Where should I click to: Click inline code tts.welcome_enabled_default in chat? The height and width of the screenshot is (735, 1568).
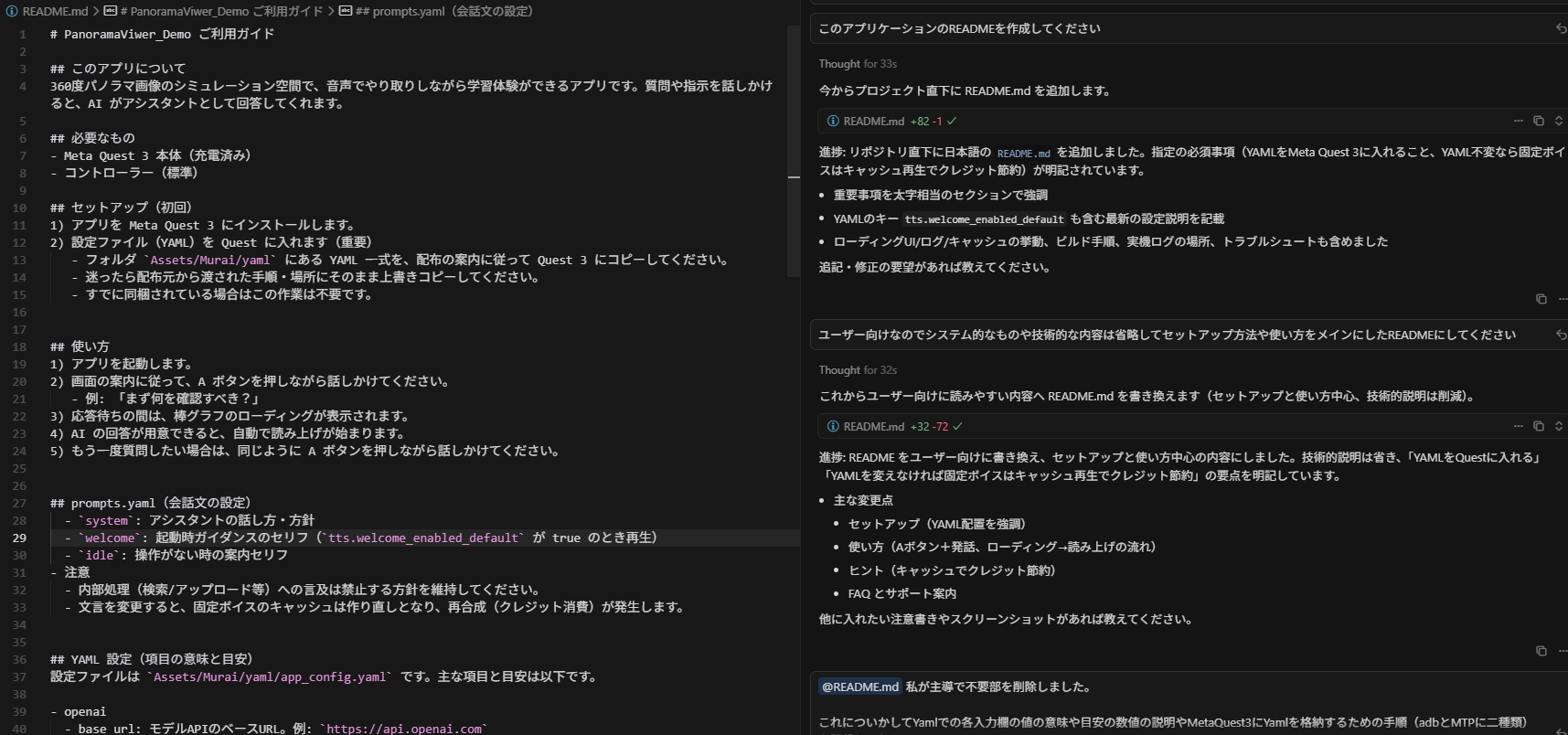[x=984, y=219]
